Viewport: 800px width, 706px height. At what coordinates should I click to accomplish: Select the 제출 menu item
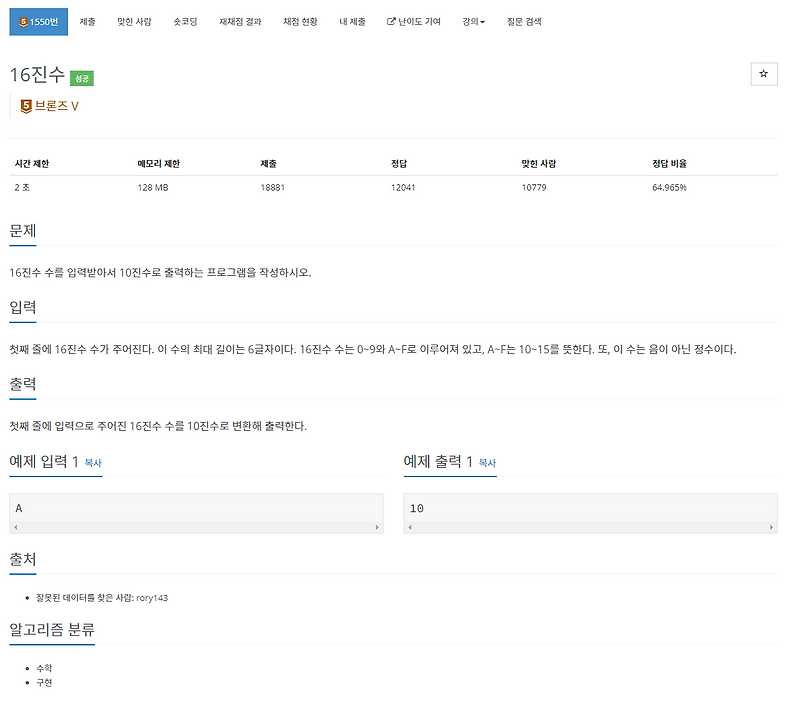(90, 21)
